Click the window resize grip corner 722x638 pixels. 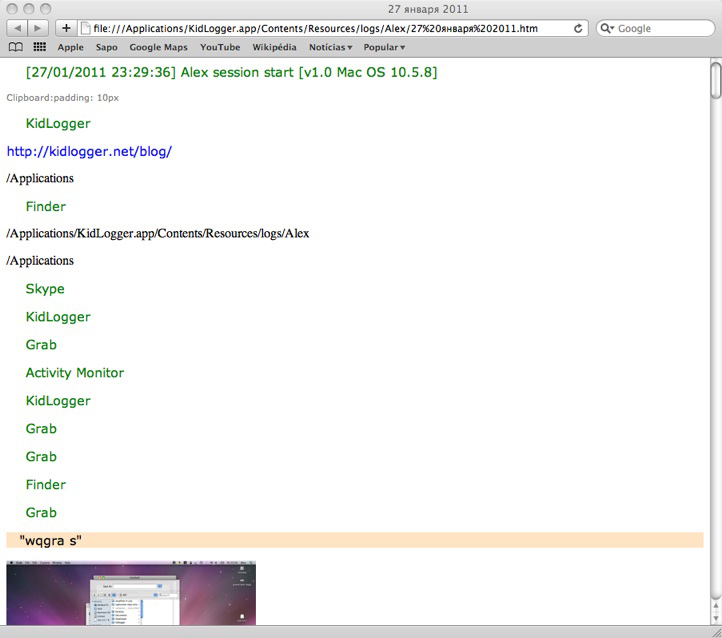tap(716, 632)
